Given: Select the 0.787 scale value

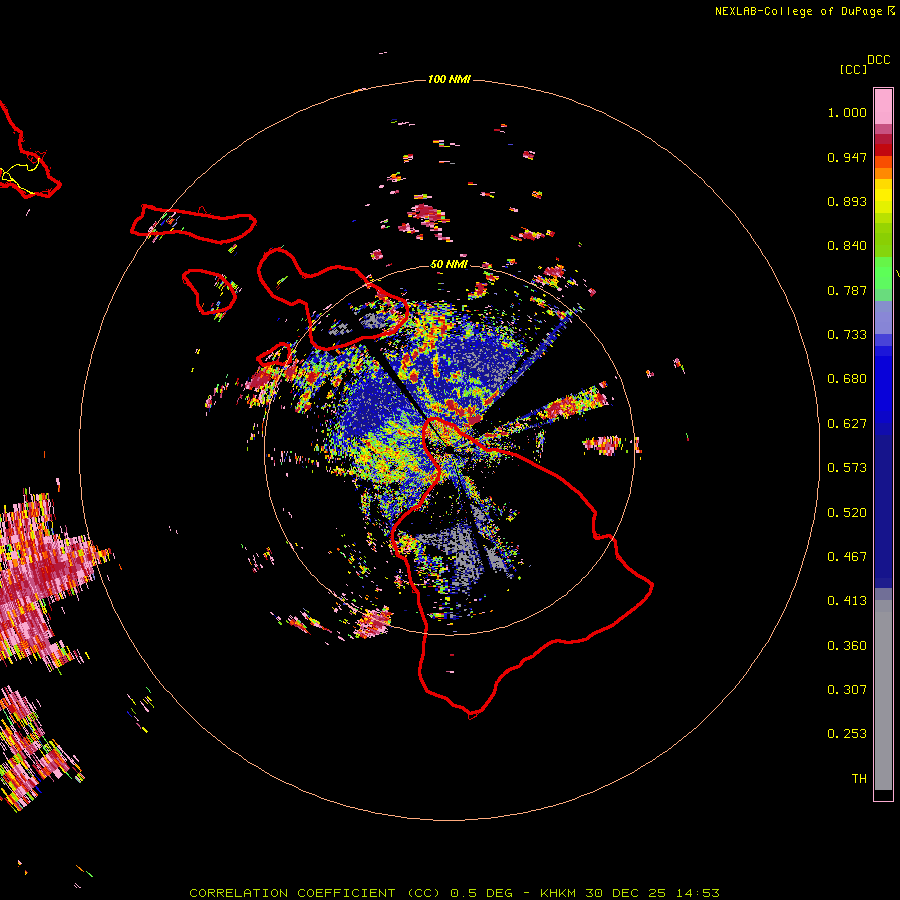Looking at the screenshot, I should click(847, 290).
